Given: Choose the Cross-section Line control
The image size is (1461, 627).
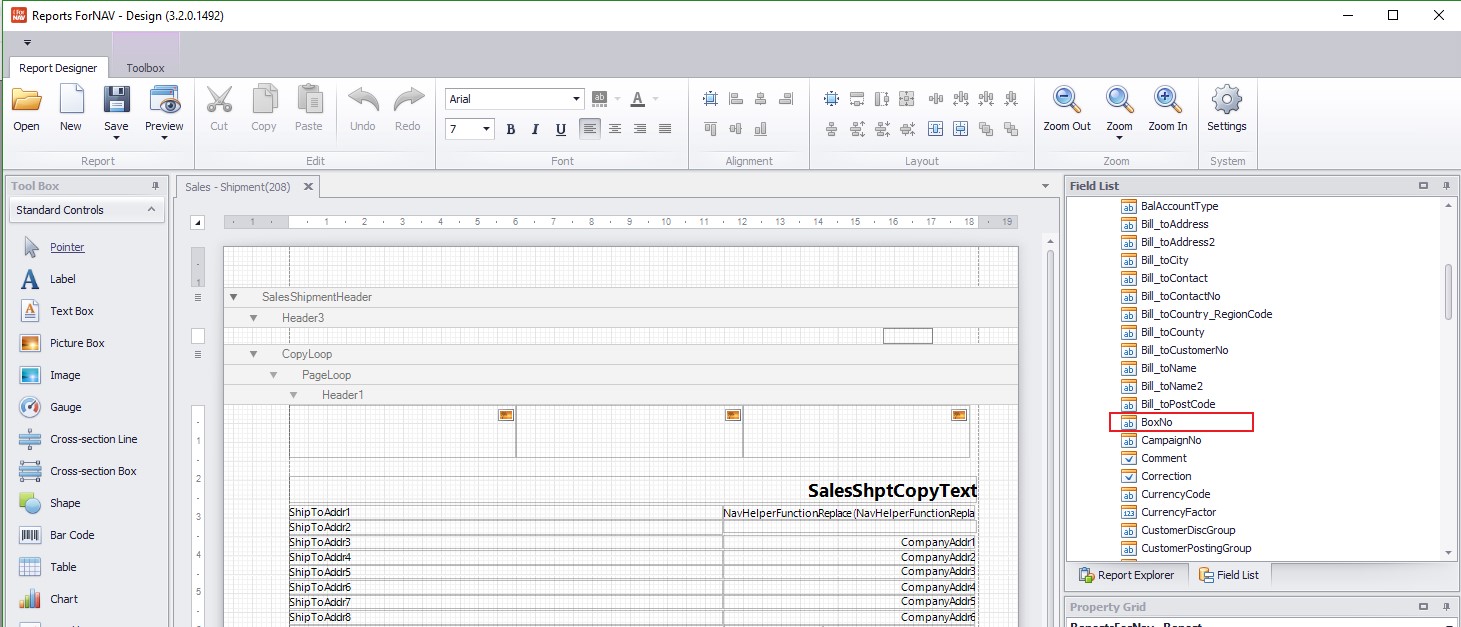Looking at the screenshot, I should pyautogui.click(x=93, y=439).
